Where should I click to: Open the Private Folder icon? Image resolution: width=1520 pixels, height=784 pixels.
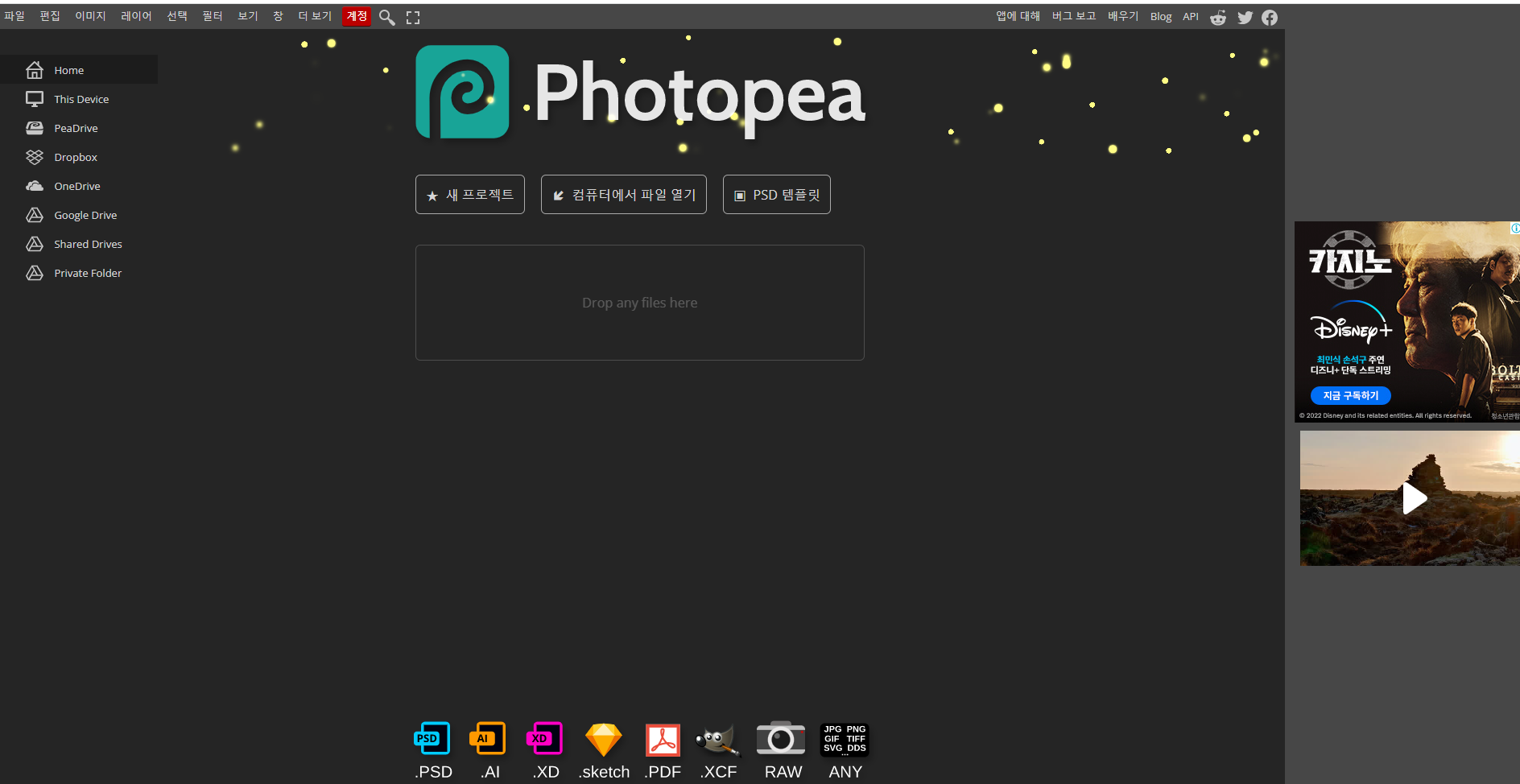click(35, 273)
